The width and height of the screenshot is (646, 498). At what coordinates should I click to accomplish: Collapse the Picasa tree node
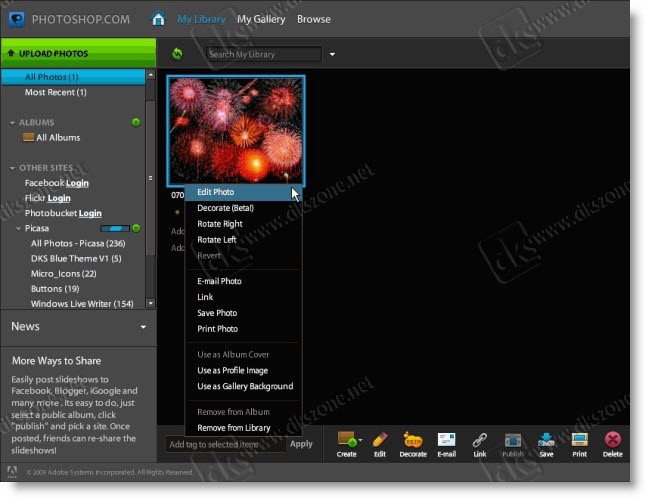point(18,228)
